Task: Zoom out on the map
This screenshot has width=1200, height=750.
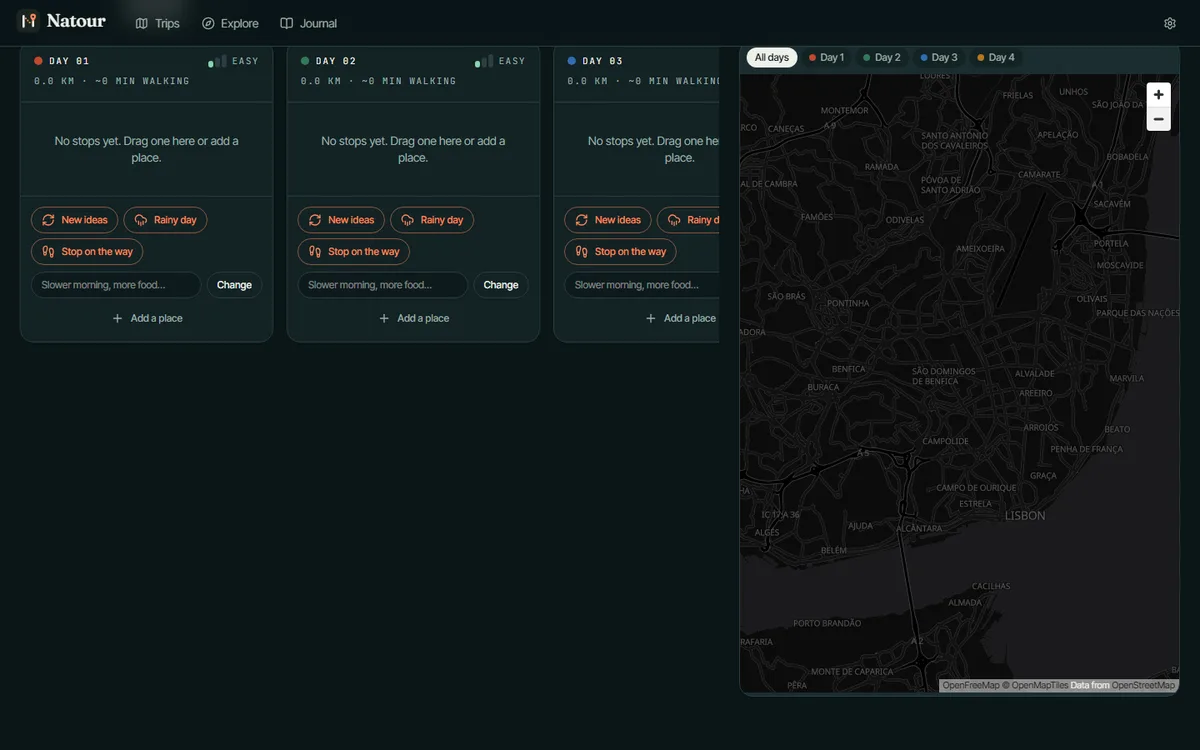Action: pyautogui.click(x=1158, y=119)
